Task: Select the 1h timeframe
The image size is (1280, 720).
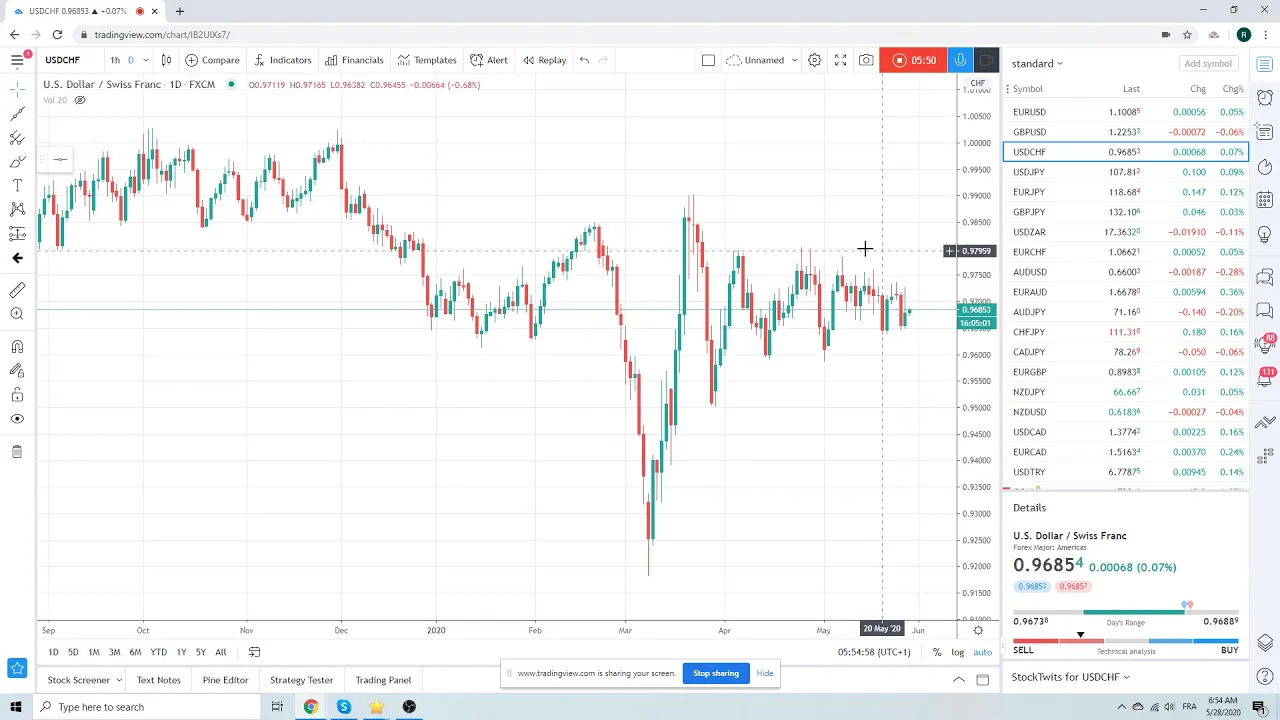Action: tap(115, 60)
